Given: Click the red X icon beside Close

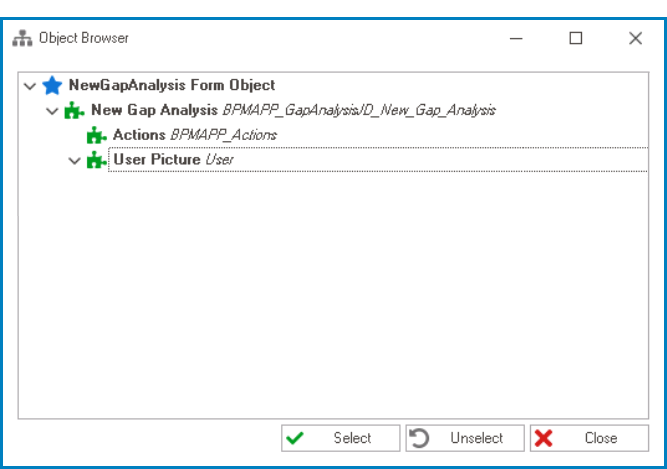Looking at the screenshot, I should (x=543, y=438).
